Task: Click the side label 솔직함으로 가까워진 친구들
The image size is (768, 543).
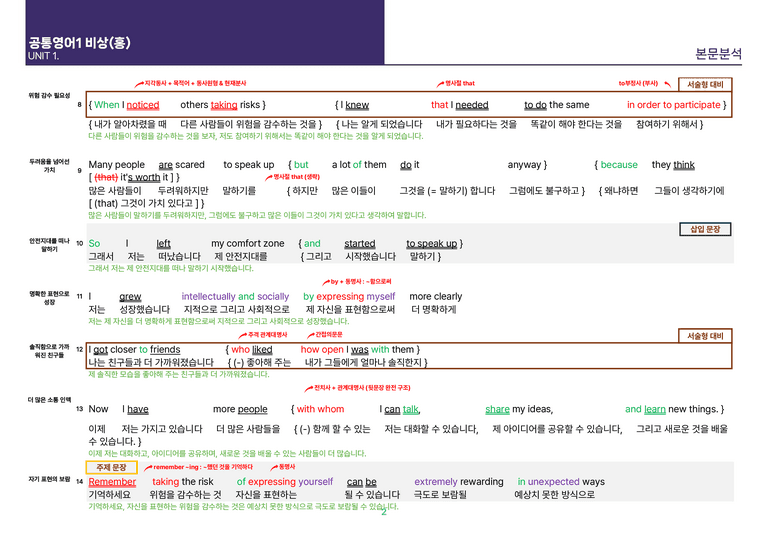Action: click(49, 351)
